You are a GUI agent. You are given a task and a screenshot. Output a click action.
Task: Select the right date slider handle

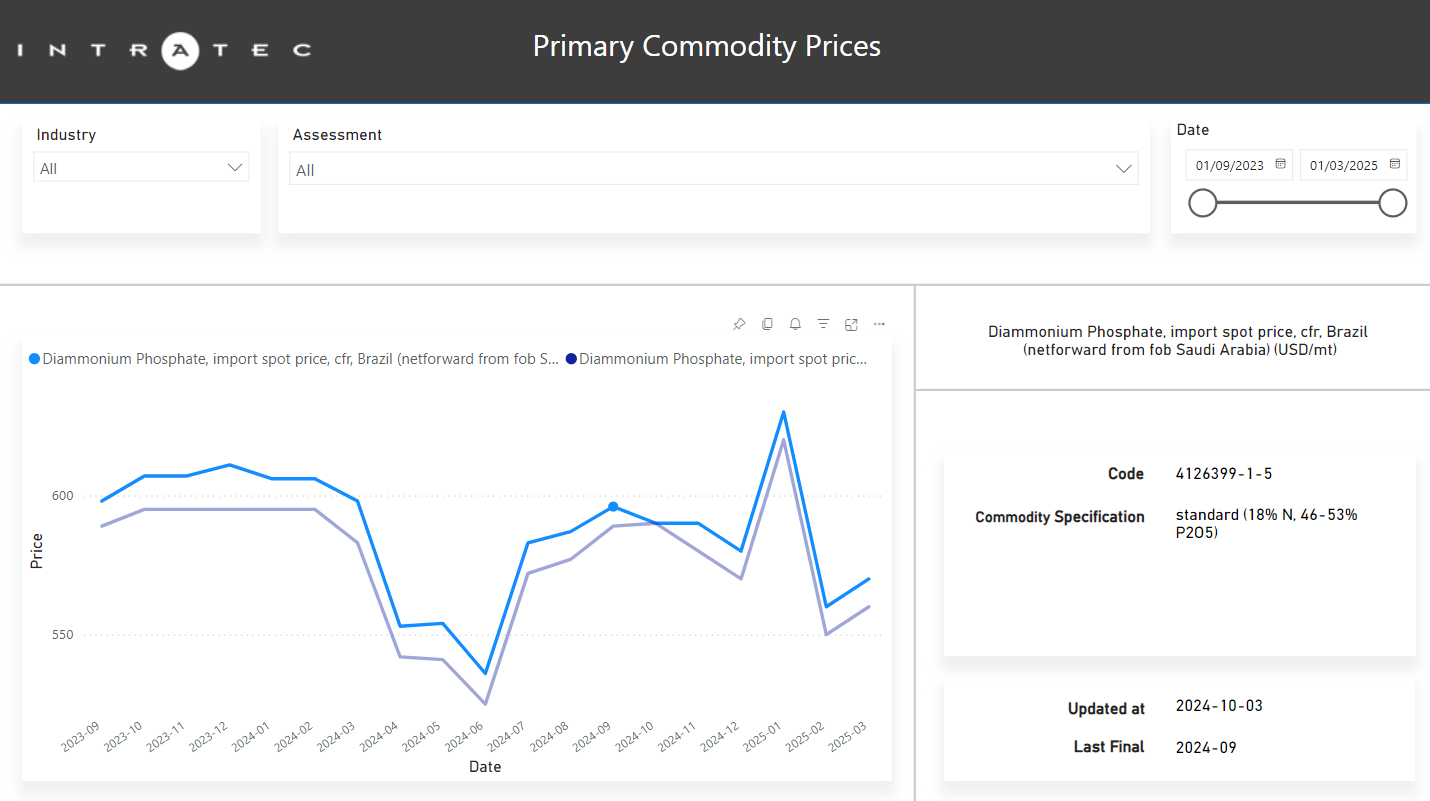pyautogui.click(x=1392, y=203)
